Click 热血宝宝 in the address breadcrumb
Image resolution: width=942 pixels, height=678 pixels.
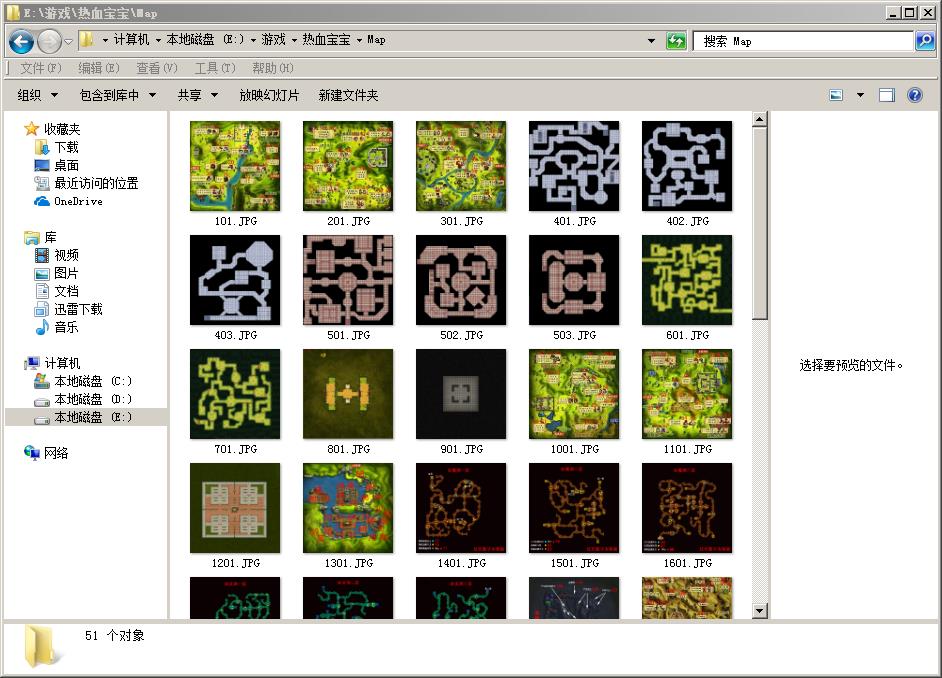[x=326, y=40]
